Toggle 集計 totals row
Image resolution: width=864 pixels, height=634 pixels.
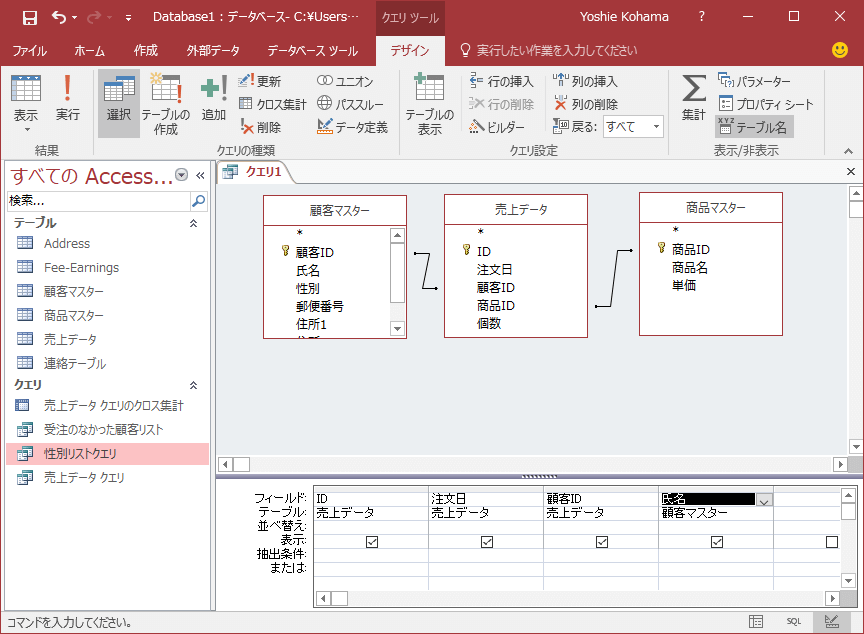tap(693, 98)
